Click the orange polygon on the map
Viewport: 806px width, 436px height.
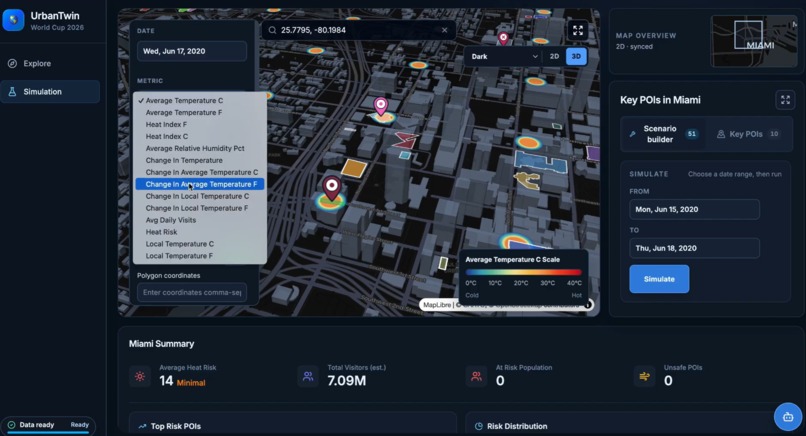354,168
